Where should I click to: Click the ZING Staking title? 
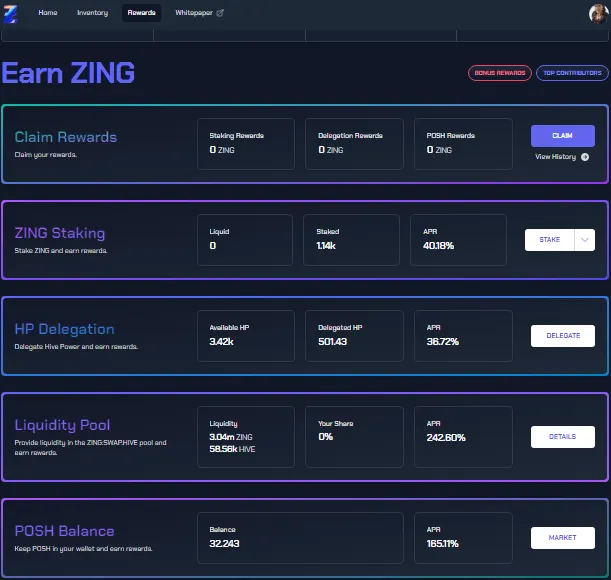pos(60,233)
